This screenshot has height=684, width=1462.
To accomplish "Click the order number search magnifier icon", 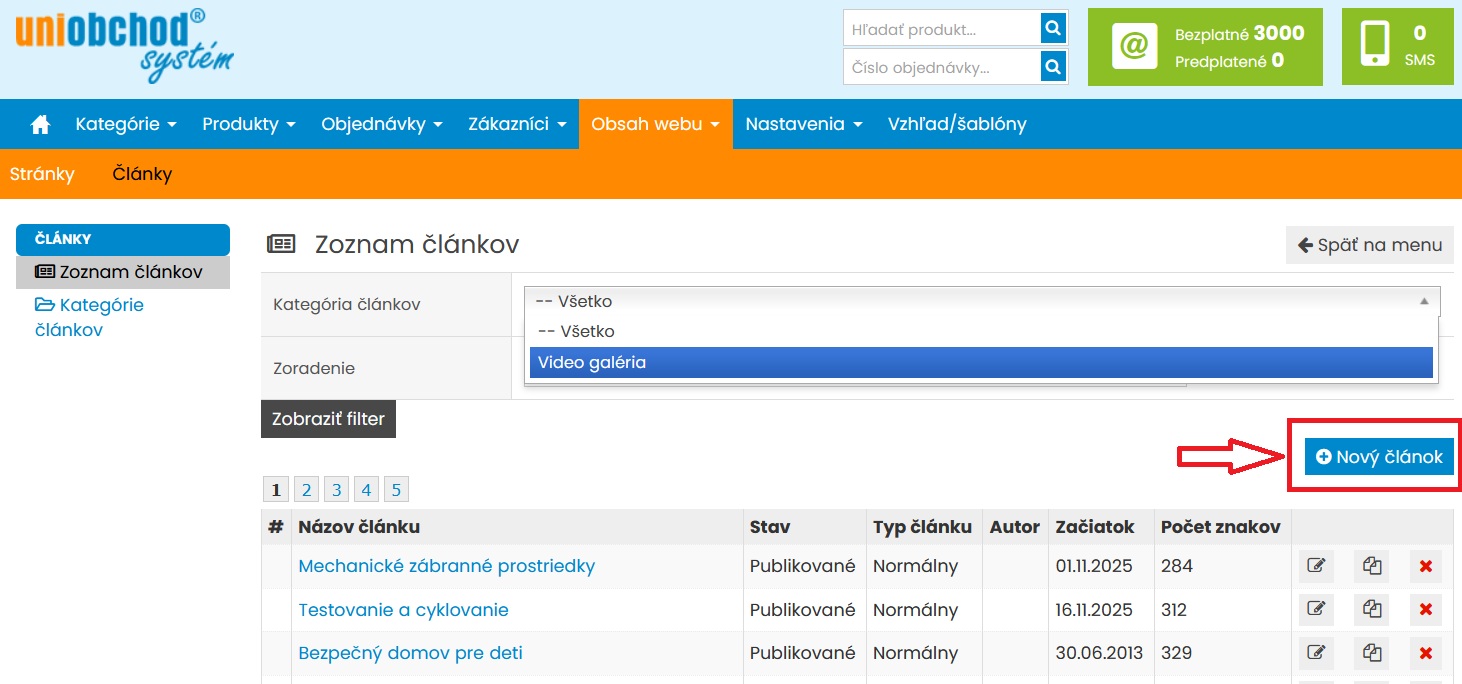I will point(1052,67).
